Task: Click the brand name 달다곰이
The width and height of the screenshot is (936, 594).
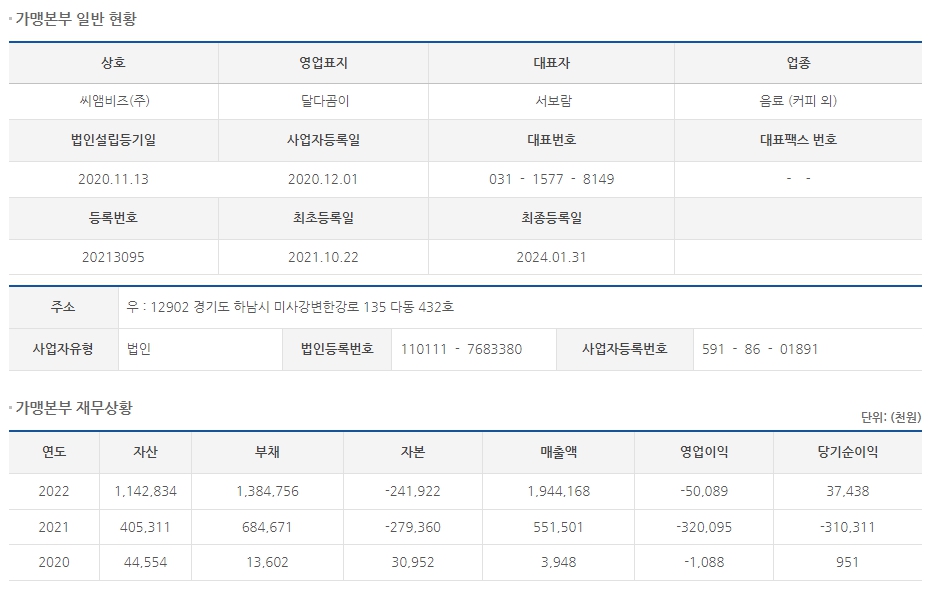Action: tap(324, 101)
